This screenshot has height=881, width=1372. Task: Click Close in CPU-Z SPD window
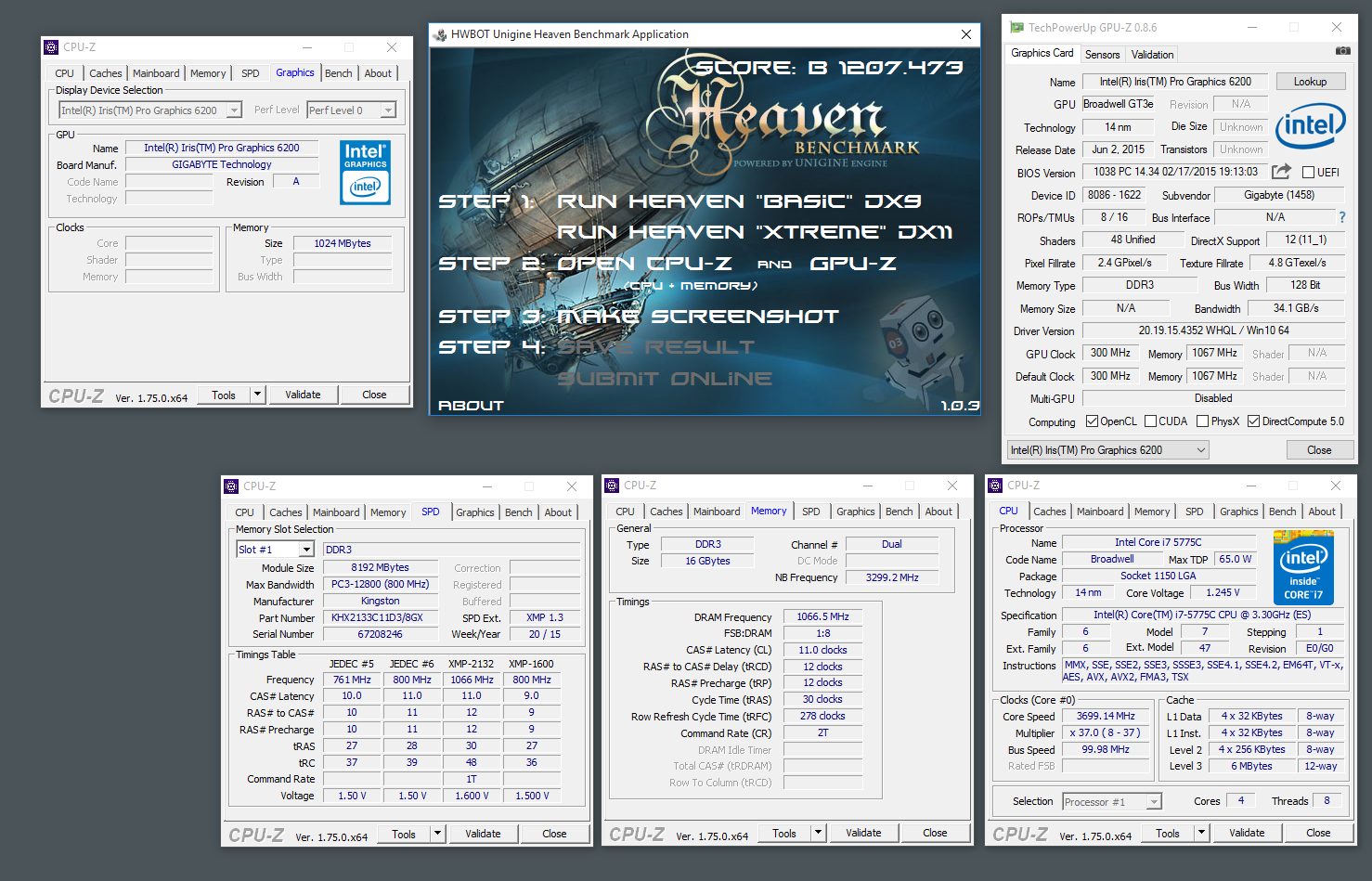point(554,834)
